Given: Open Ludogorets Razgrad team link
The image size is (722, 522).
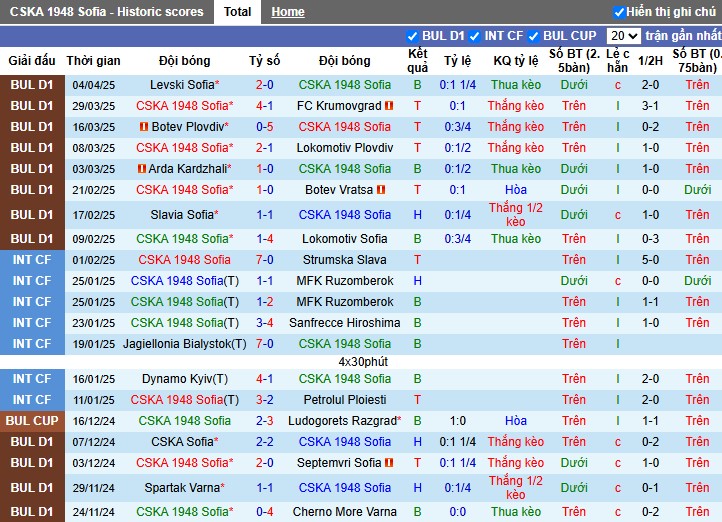Looking at the screenshot, I should 342,421.
